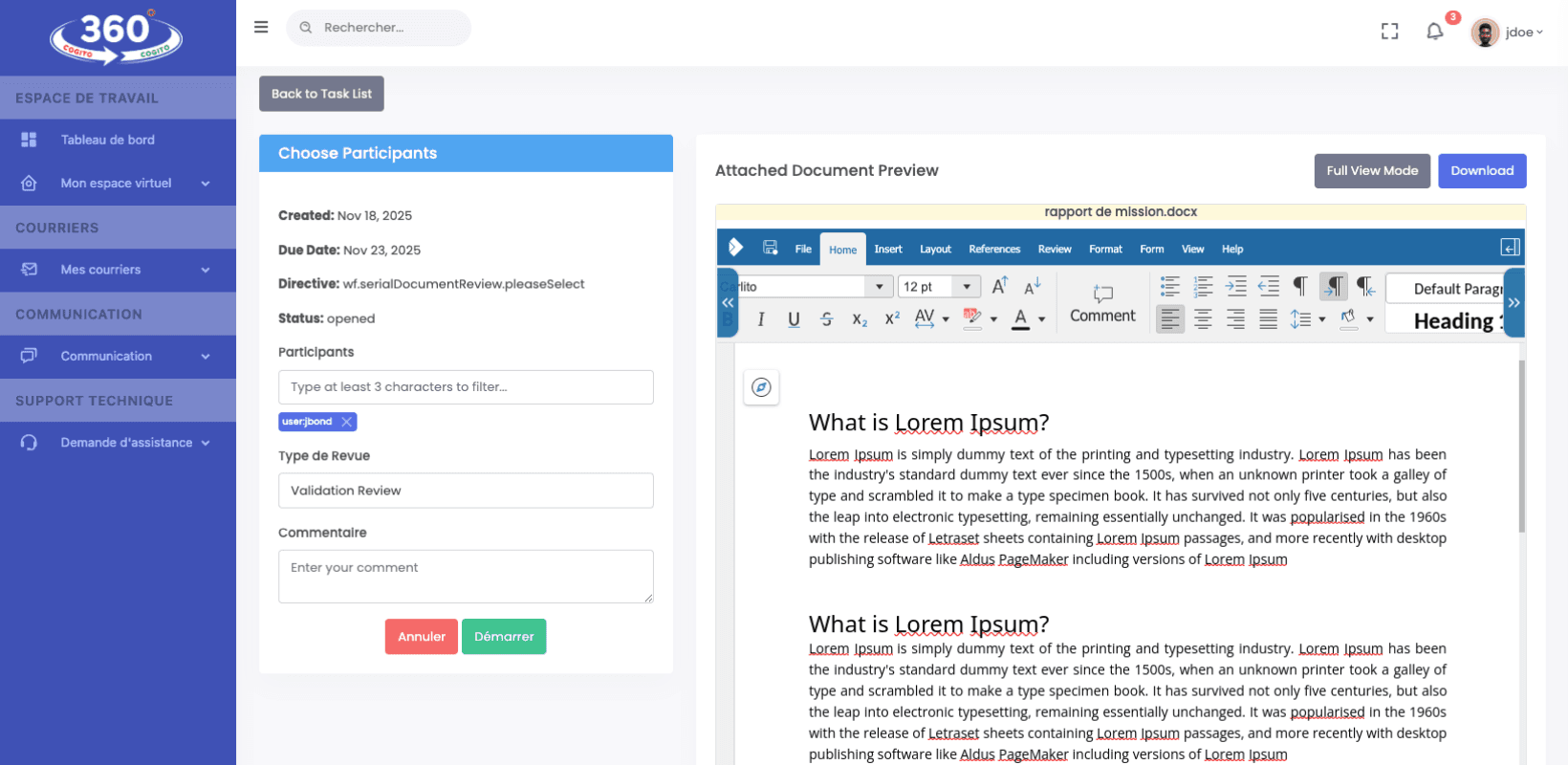The image size is (1568, 765).
Task: Open the References tab
Action: click(993, 250)
